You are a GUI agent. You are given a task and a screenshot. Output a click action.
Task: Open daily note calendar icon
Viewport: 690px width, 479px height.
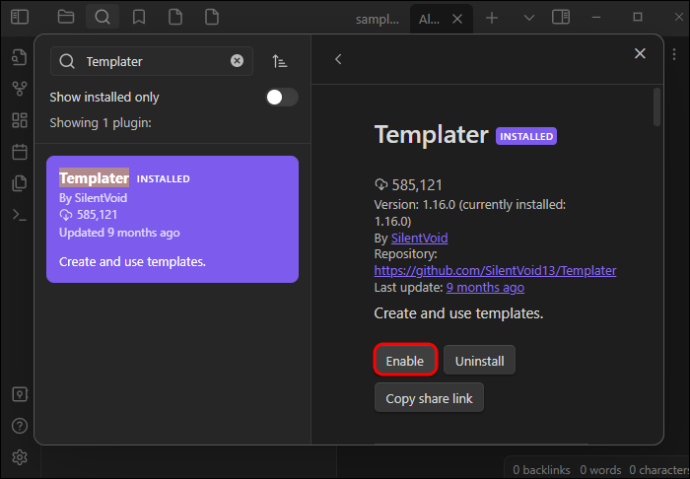click(x=19, y=152)
